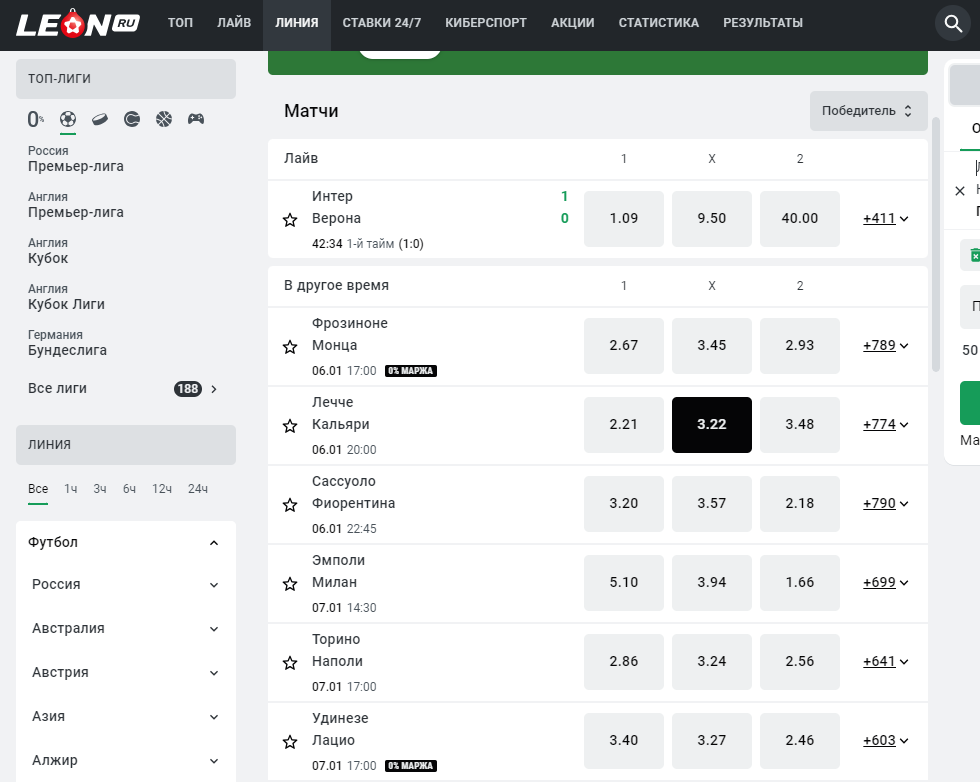Open the ЛИНИЯ navigation tab
The width and height of the screenshot is (980, 782).
pyautogui.click(x=297, y=23)
